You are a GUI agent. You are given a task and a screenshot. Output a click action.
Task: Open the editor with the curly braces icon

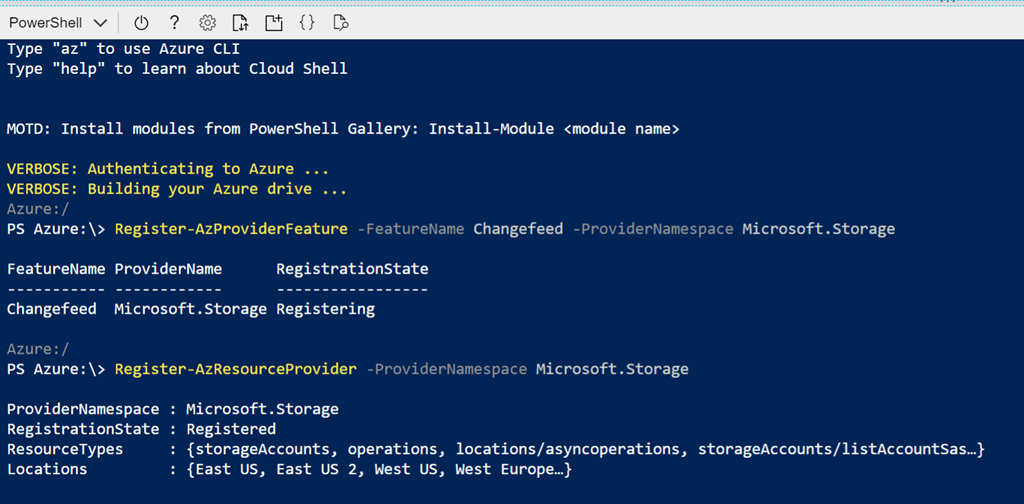[307, 22]
